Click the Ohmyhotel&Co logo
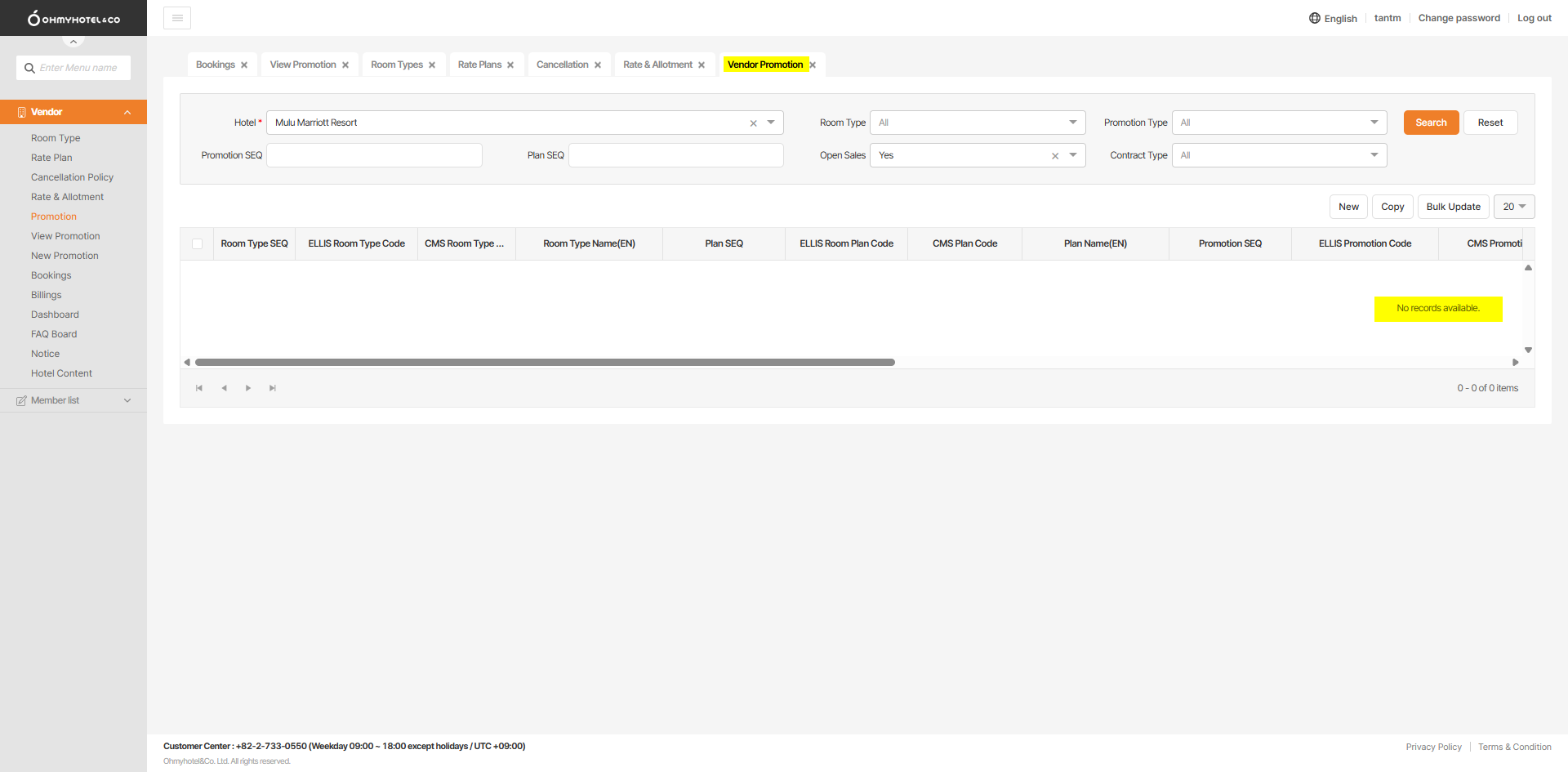1568x772 pixels. click(73, 18)
